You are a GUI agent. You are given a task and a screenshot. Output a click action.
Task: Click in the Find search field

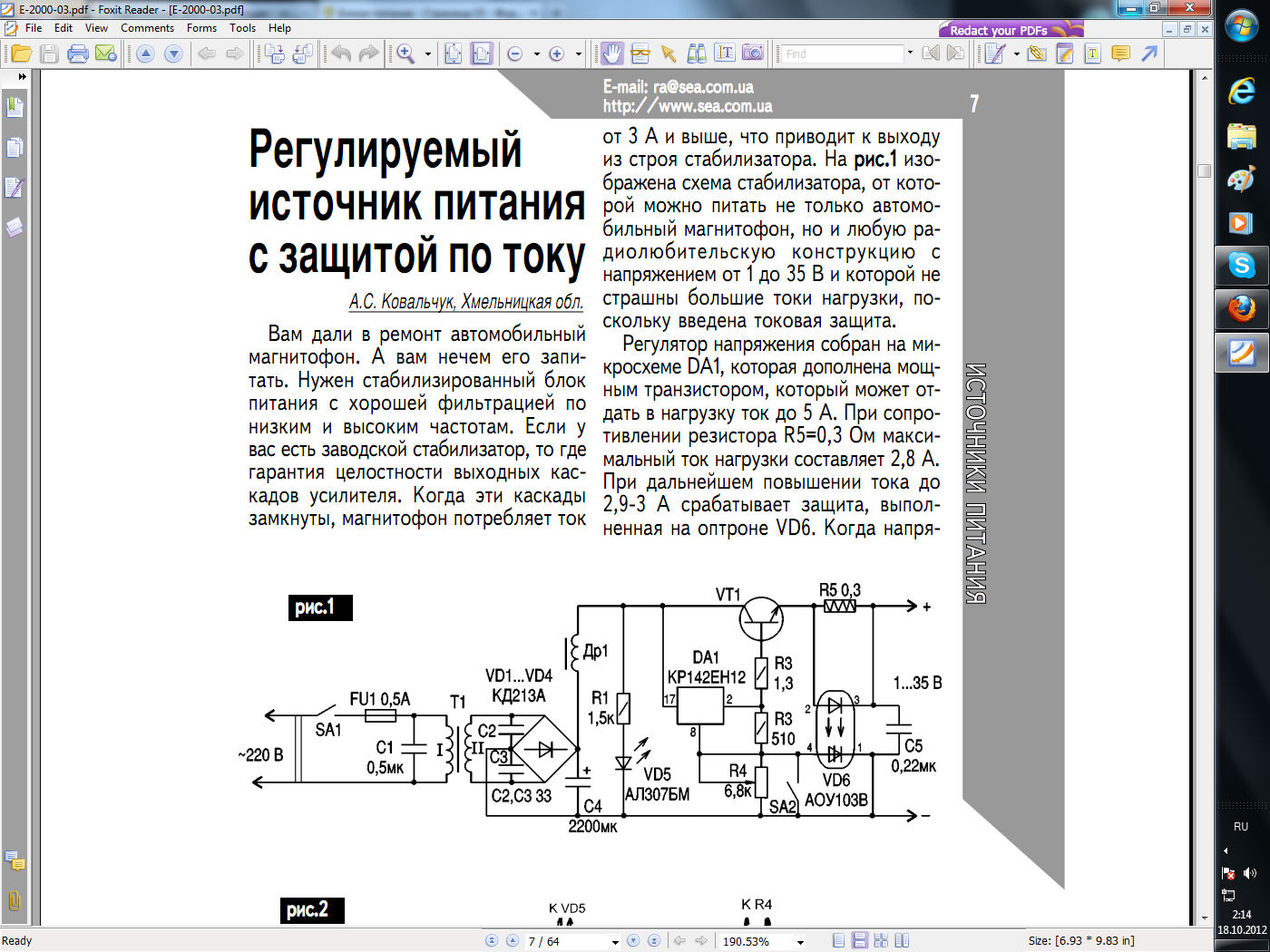point(843,53)
